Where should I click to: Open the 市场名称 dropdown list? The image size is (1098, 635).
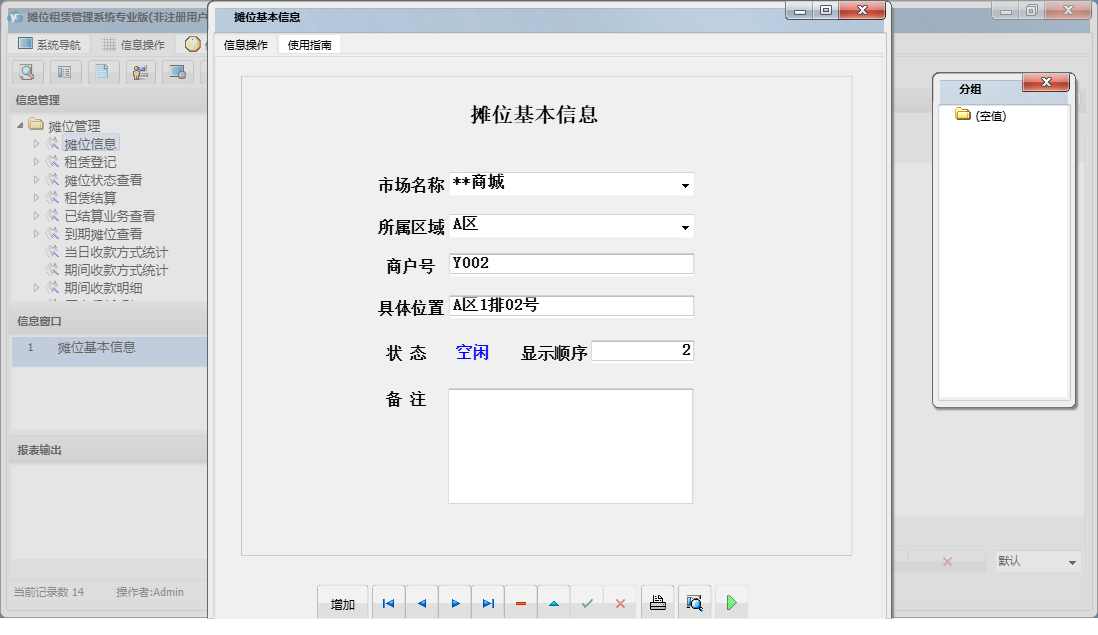tap(685, 184)
